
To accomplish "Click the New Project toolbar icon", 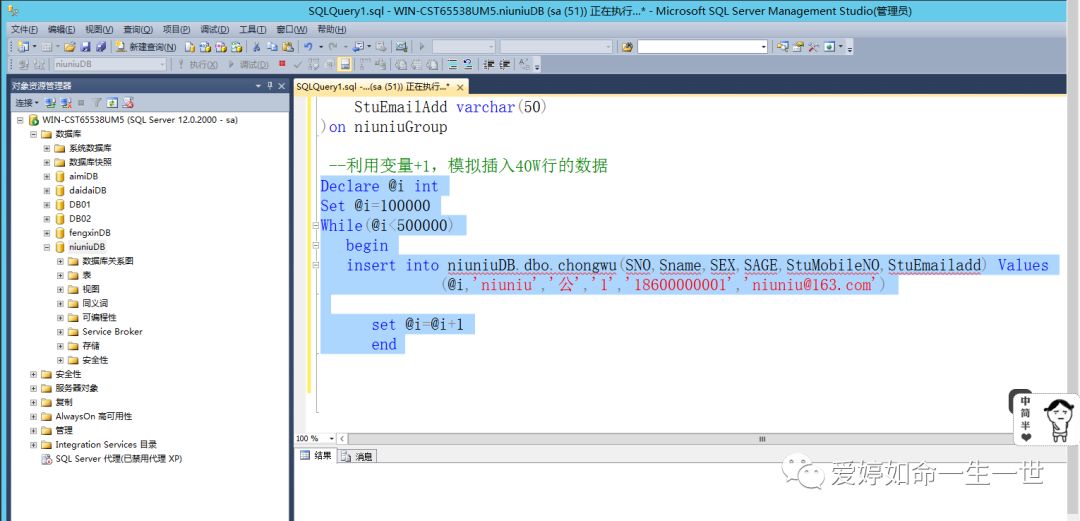I will [x=23, y=47].
